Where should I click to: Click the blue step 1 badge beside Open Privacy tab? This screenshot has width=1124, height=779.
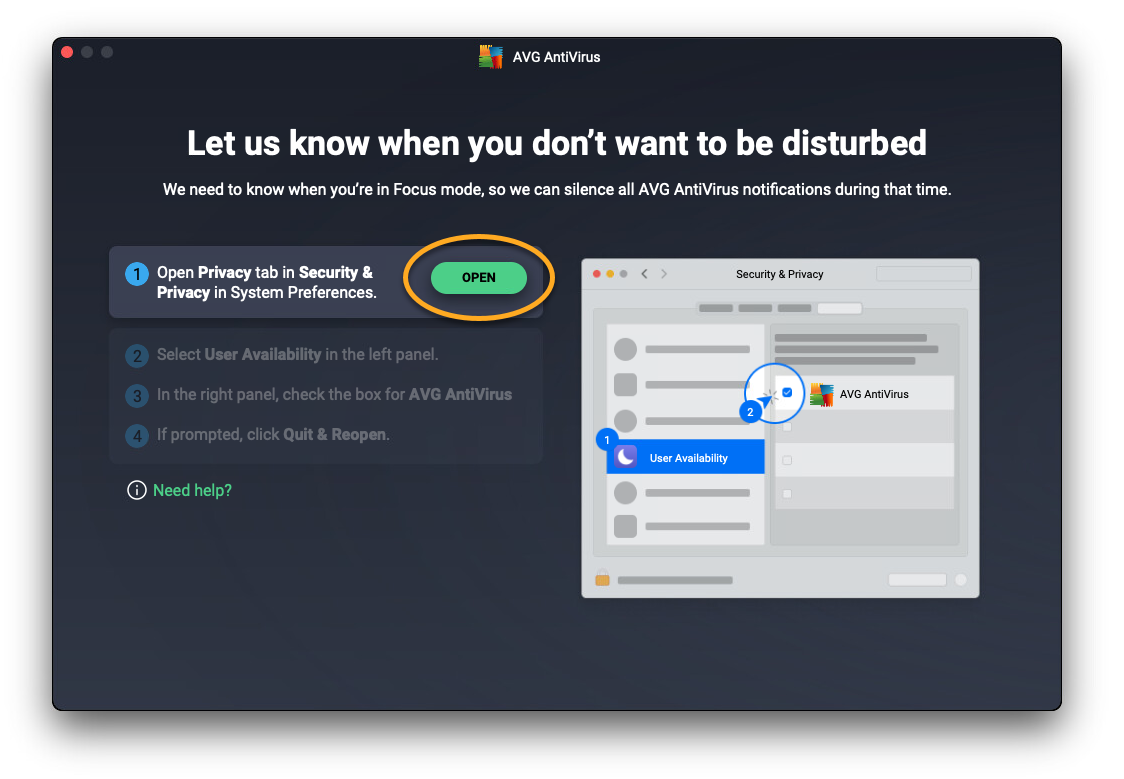coord(137,273)
